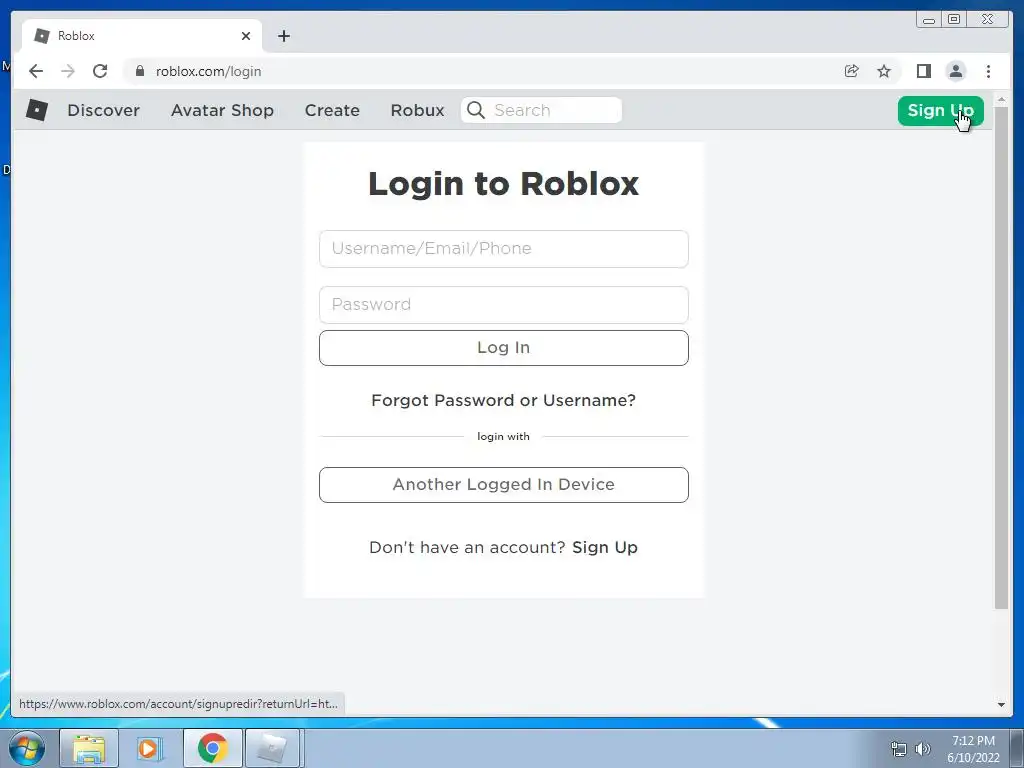Close the Roblox tab
1024x768 pixels.
[246, 36]
